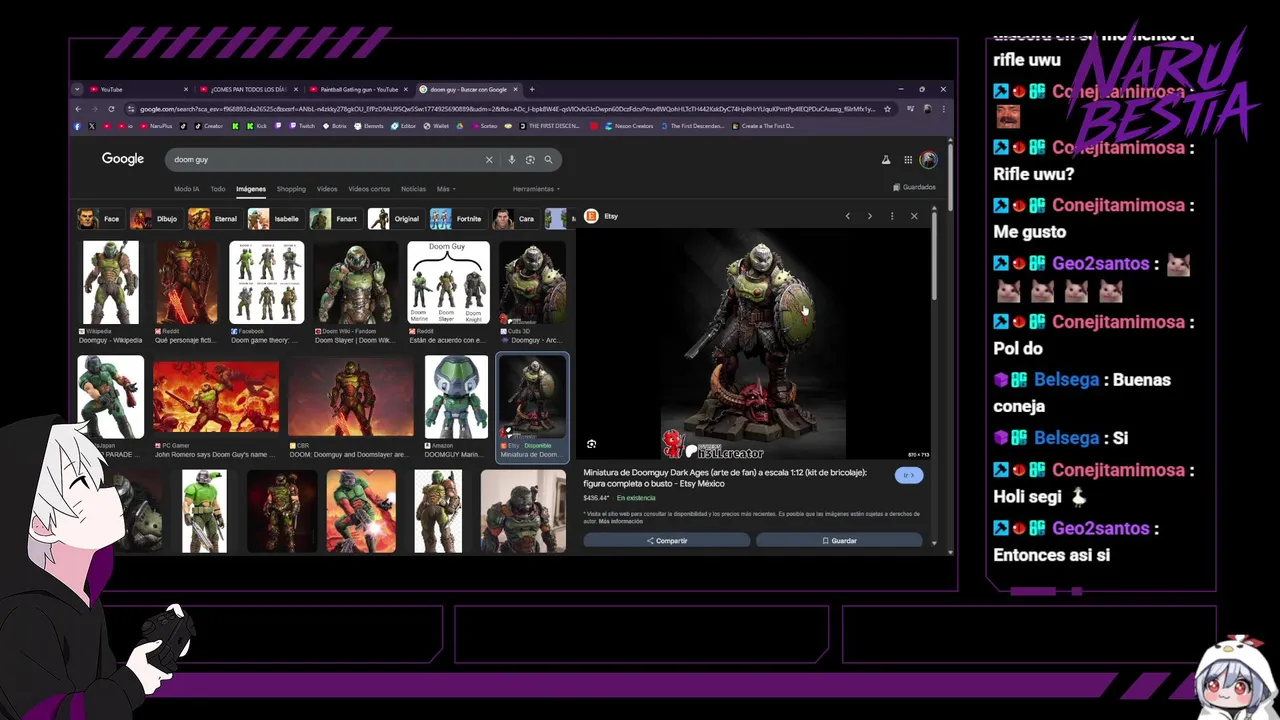Select the Original filter chip

click(395, 219)
